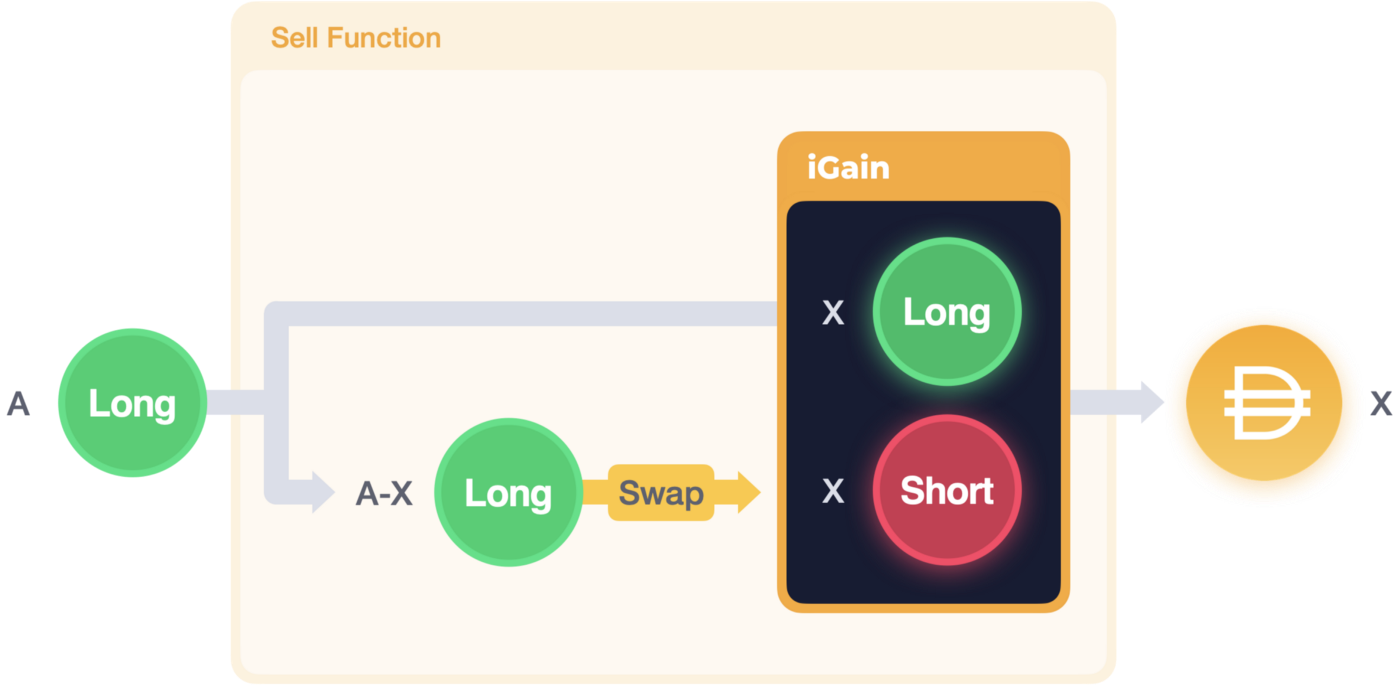Screen dimensions: 1400x685
Task: Click the letter A beside first Long
Action: [x=18, y=404]
